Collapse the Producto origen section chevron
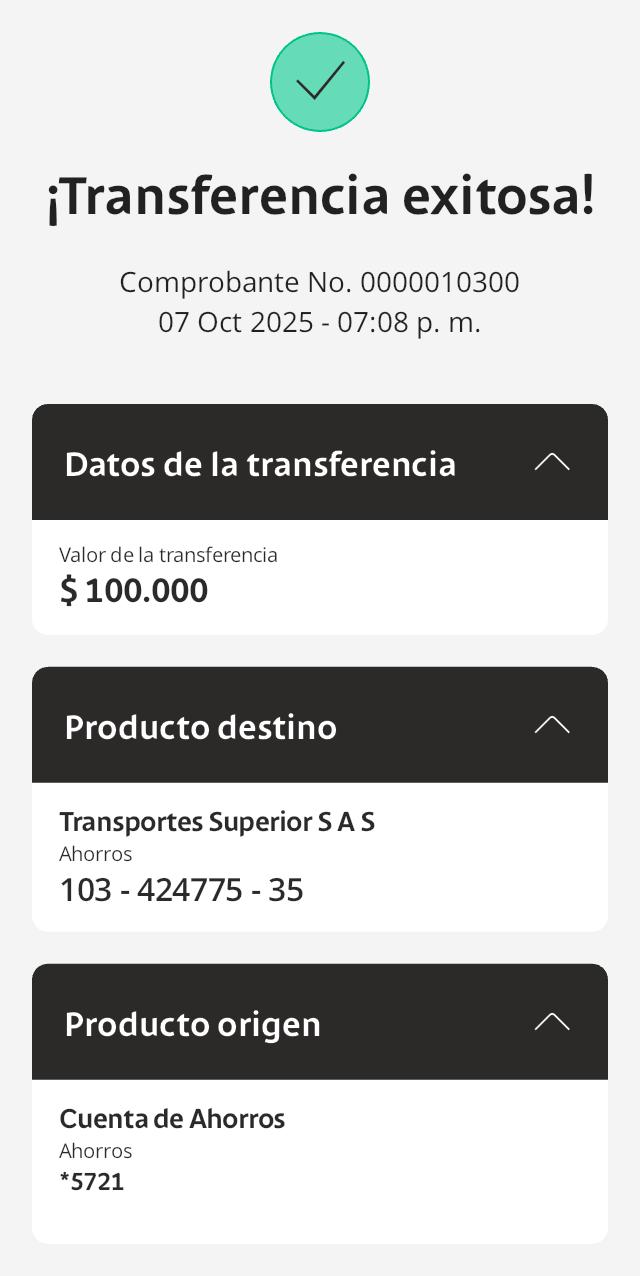 [552, 1022]
